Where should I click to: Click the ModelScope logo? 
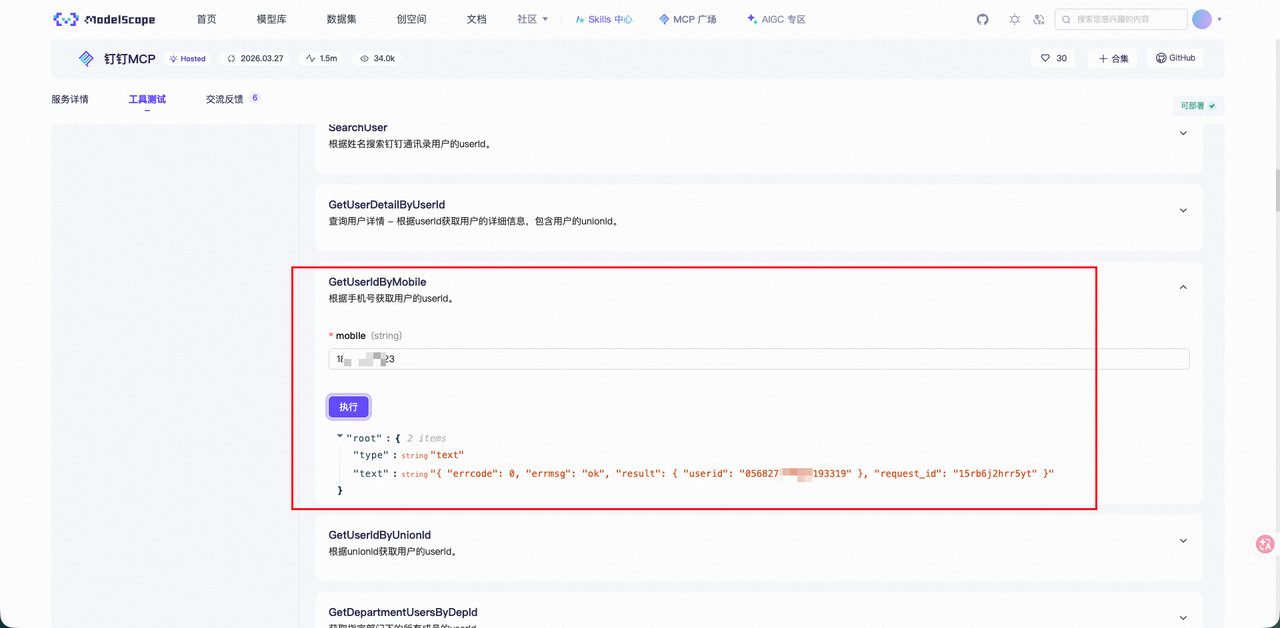tap(103, 19)
